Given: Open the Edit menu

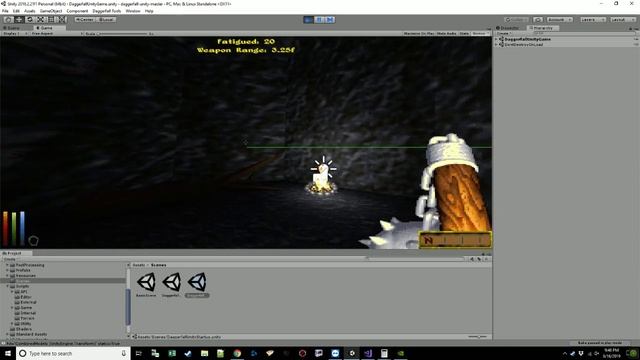Looking at the screenshot, I should [16, 11].
